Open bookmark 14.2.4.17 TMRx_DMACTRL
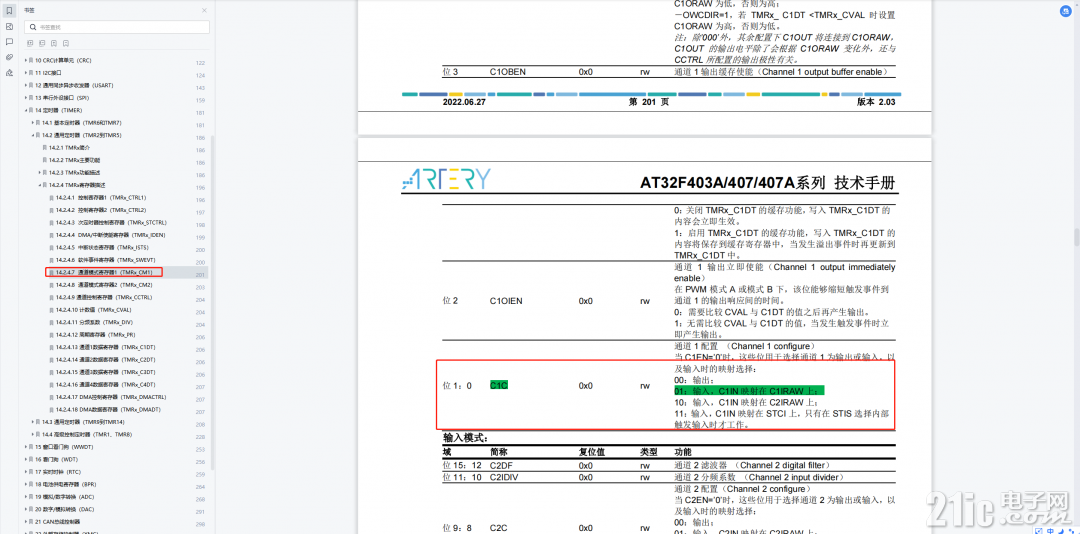The height and width of the screenshot is (534, 1080). pyautogui.click(x=111, y=397)
